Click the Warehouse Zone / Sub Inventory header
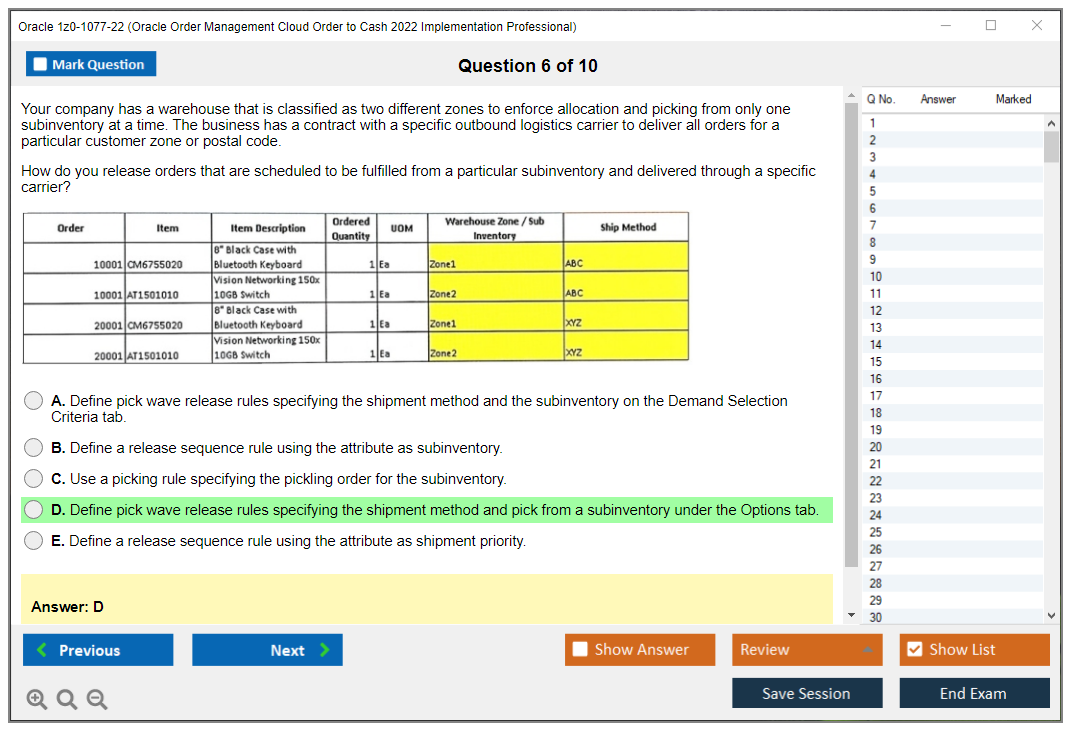This screenshot has width=1075, height=735. (x=495, y=228)
